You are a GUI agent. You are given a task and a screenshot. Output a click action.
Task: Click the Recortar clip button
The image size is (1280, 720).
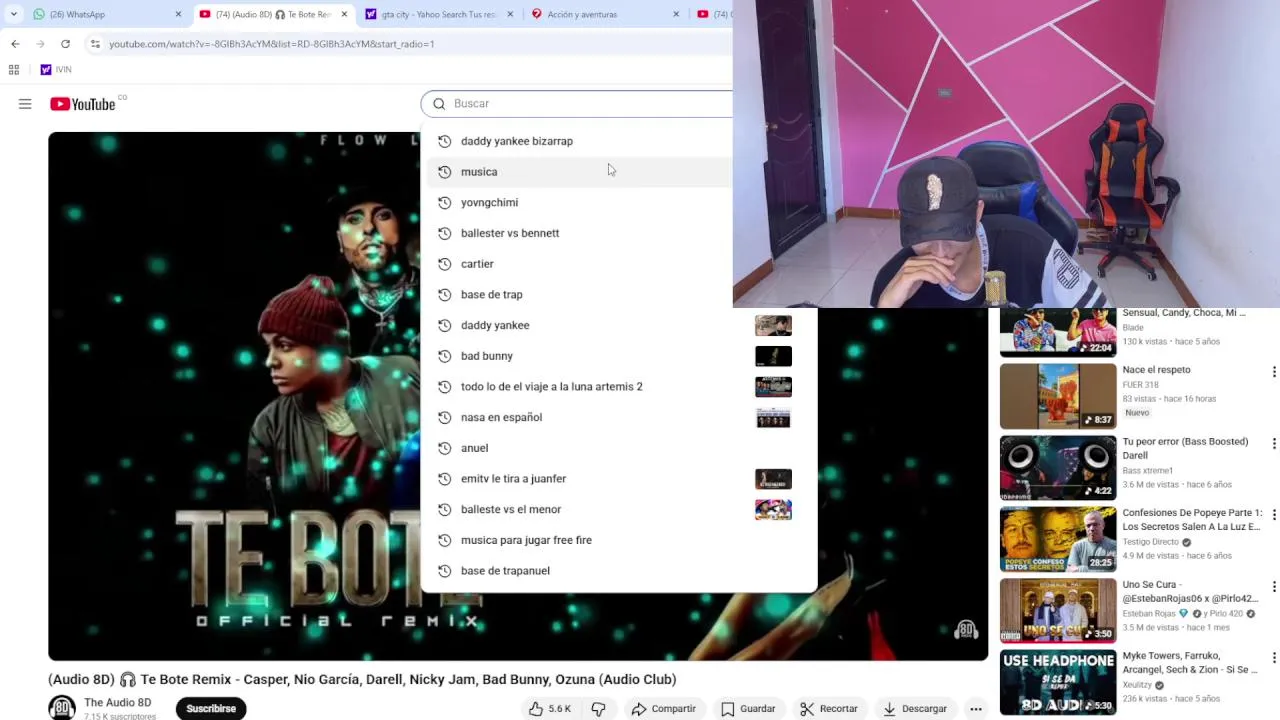(x=829, y=708)
